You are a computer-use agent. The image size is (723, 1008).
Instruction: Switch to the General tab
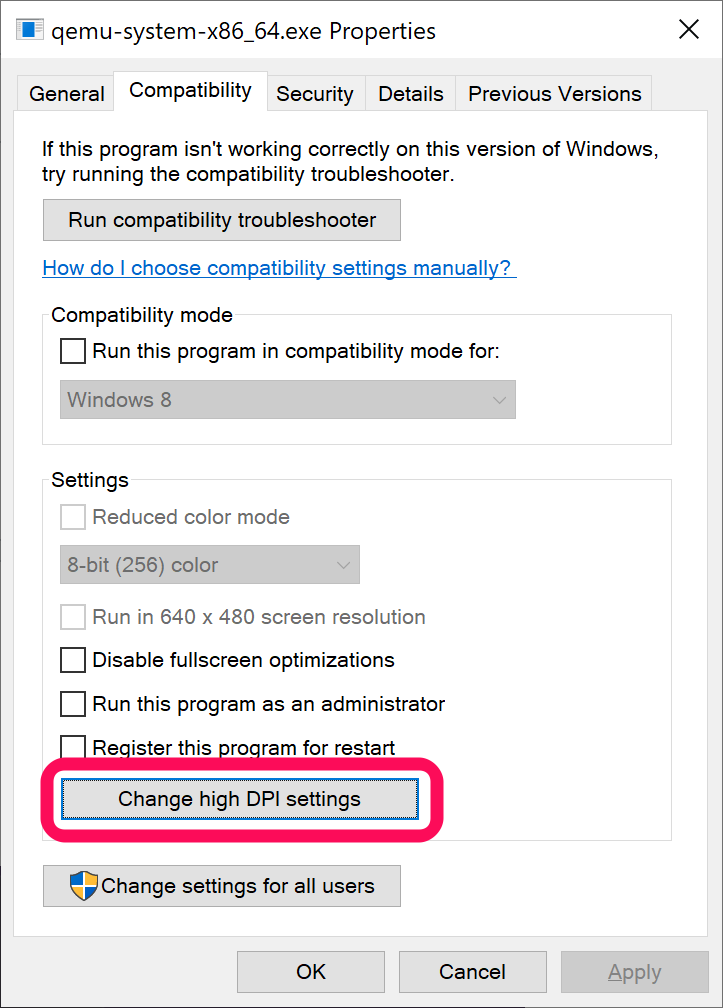coord(66,94)
